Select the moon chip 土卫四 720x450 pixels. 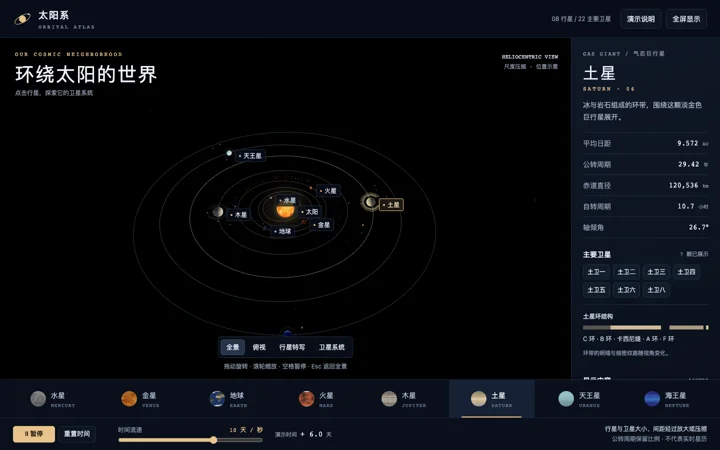tap(686, 272)
